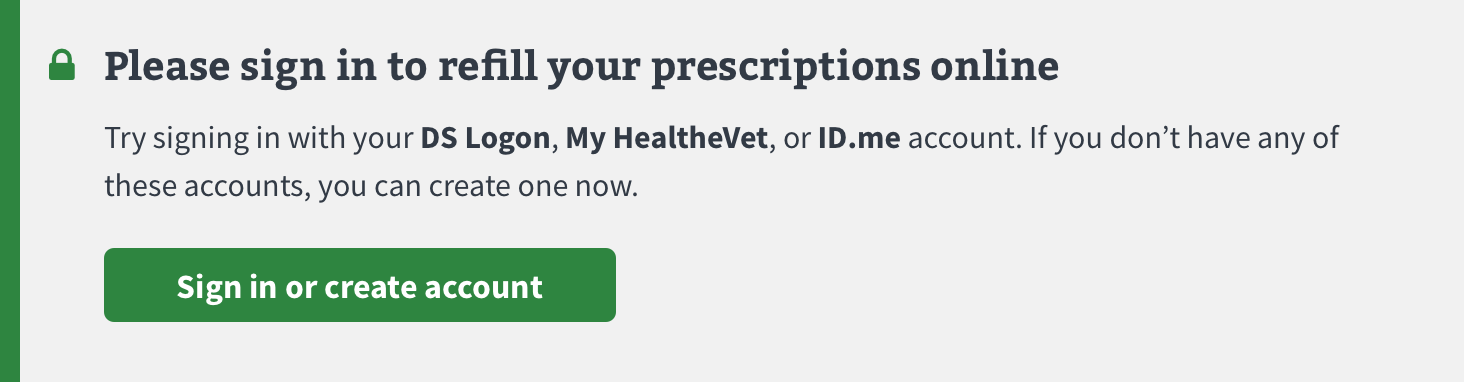Click the Sign in or create account button

click(x=360, y=285)
